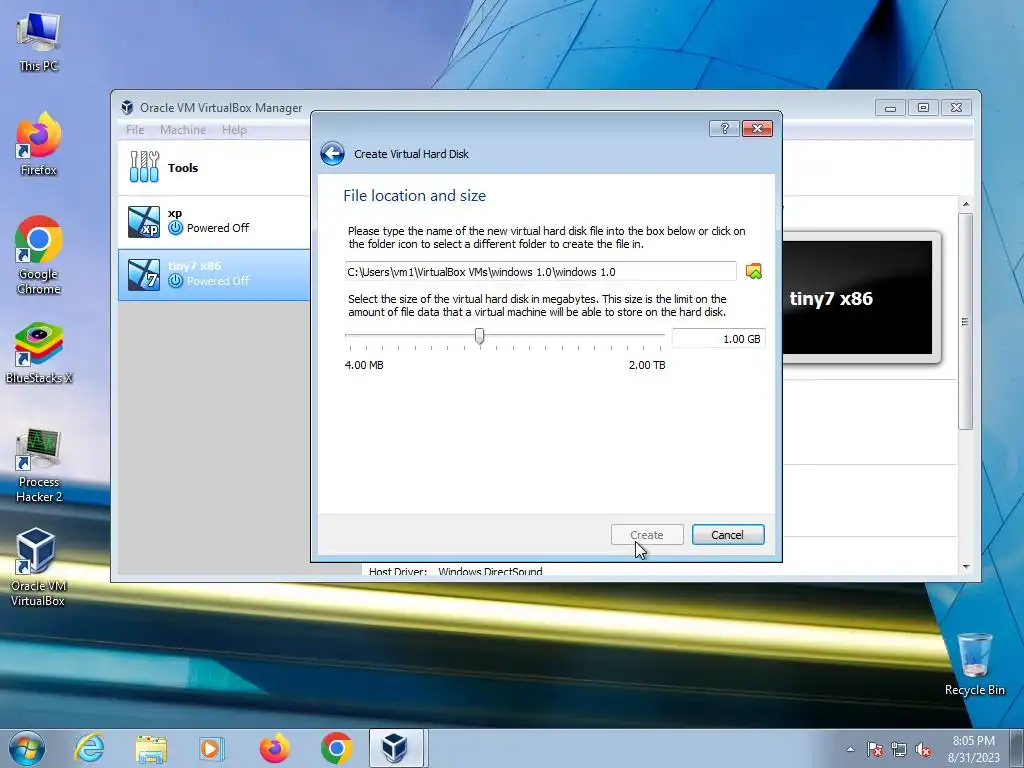
Task: Open the BlueStacks X desktop shortcut
Action: pos(39,353)
